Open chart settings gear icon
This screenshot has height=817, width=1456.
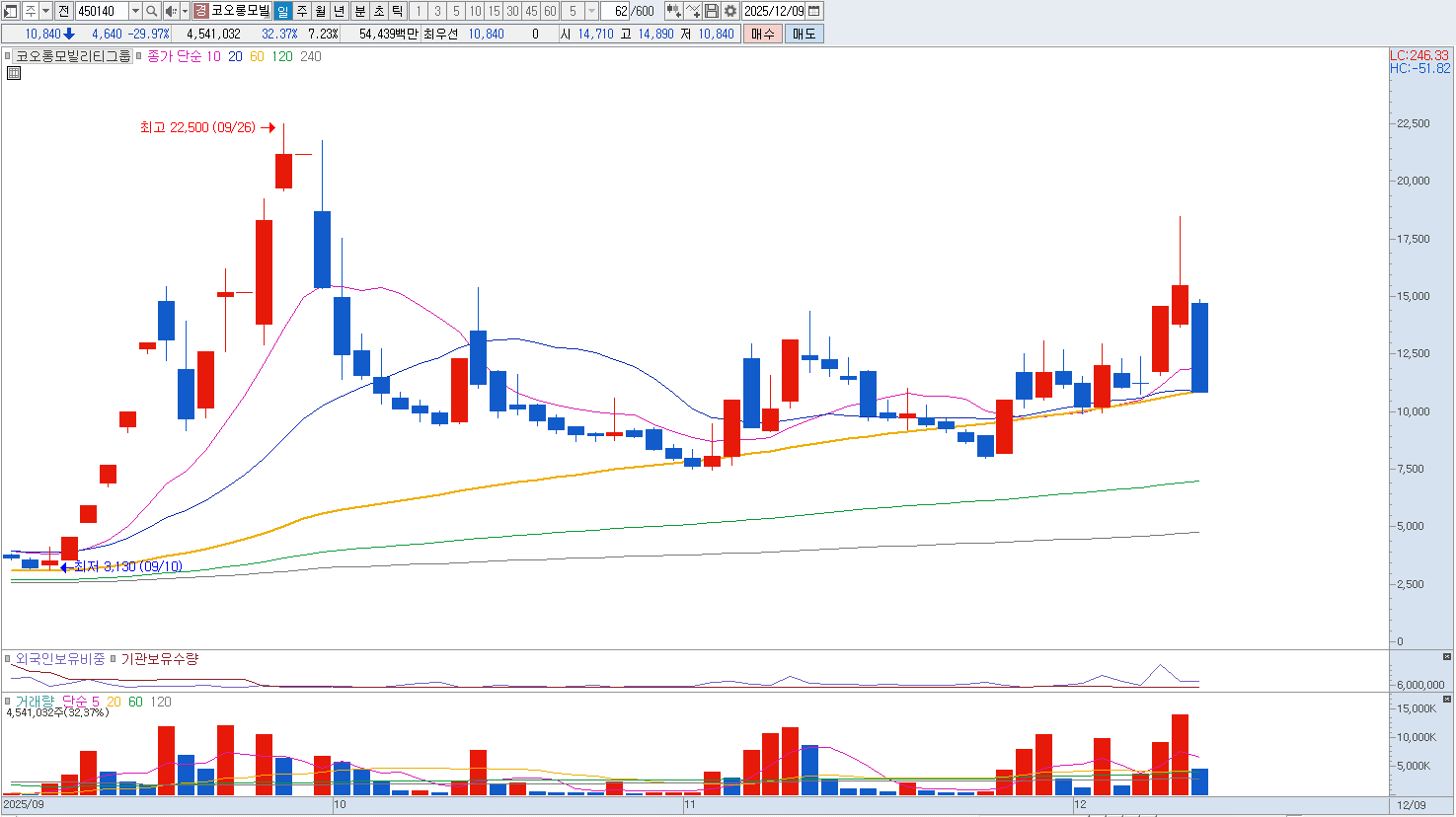tap(730, 11)
